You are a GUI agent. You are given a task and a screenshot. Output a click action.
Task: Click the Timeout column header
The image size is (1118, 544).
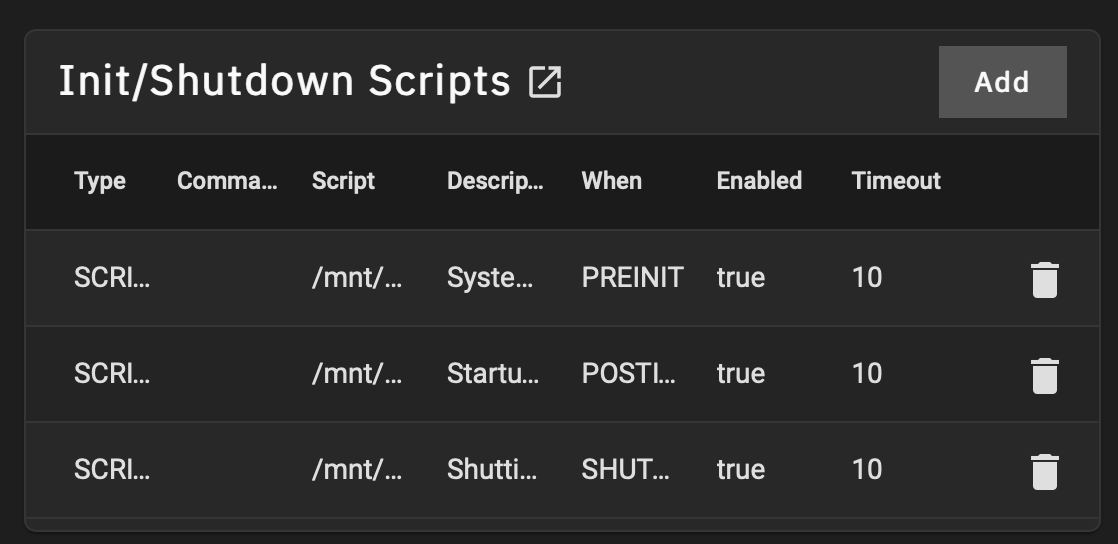pos(896,181)
